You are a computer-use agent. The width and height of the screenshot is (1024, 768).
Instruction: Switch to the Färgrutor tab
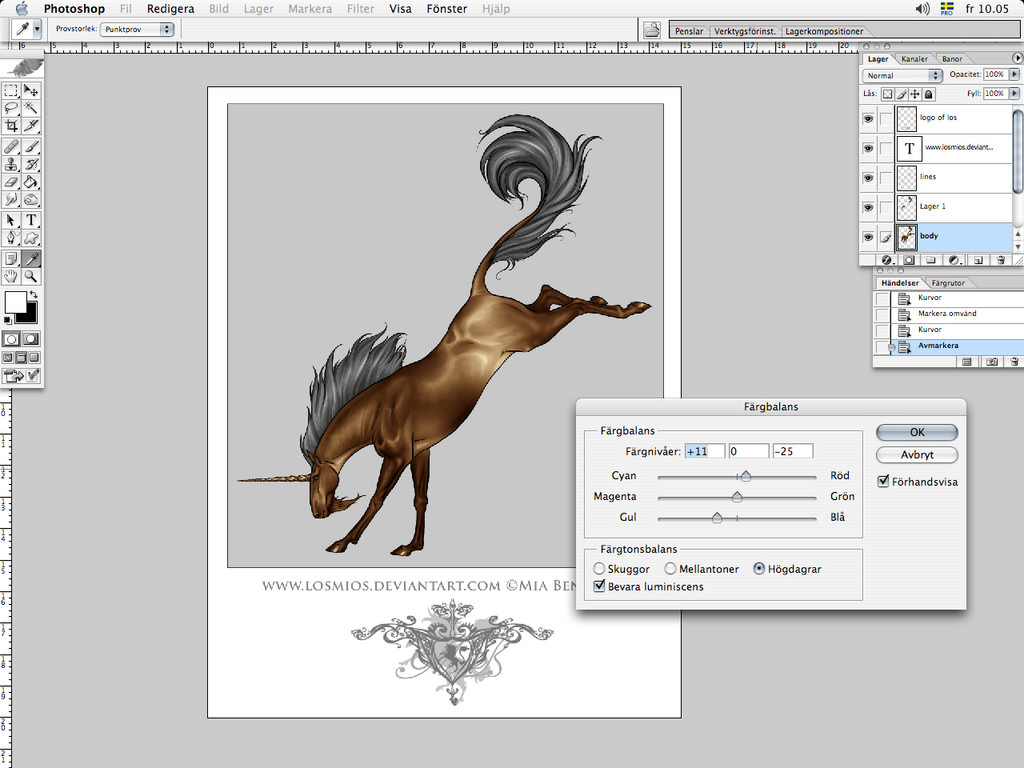948,283
